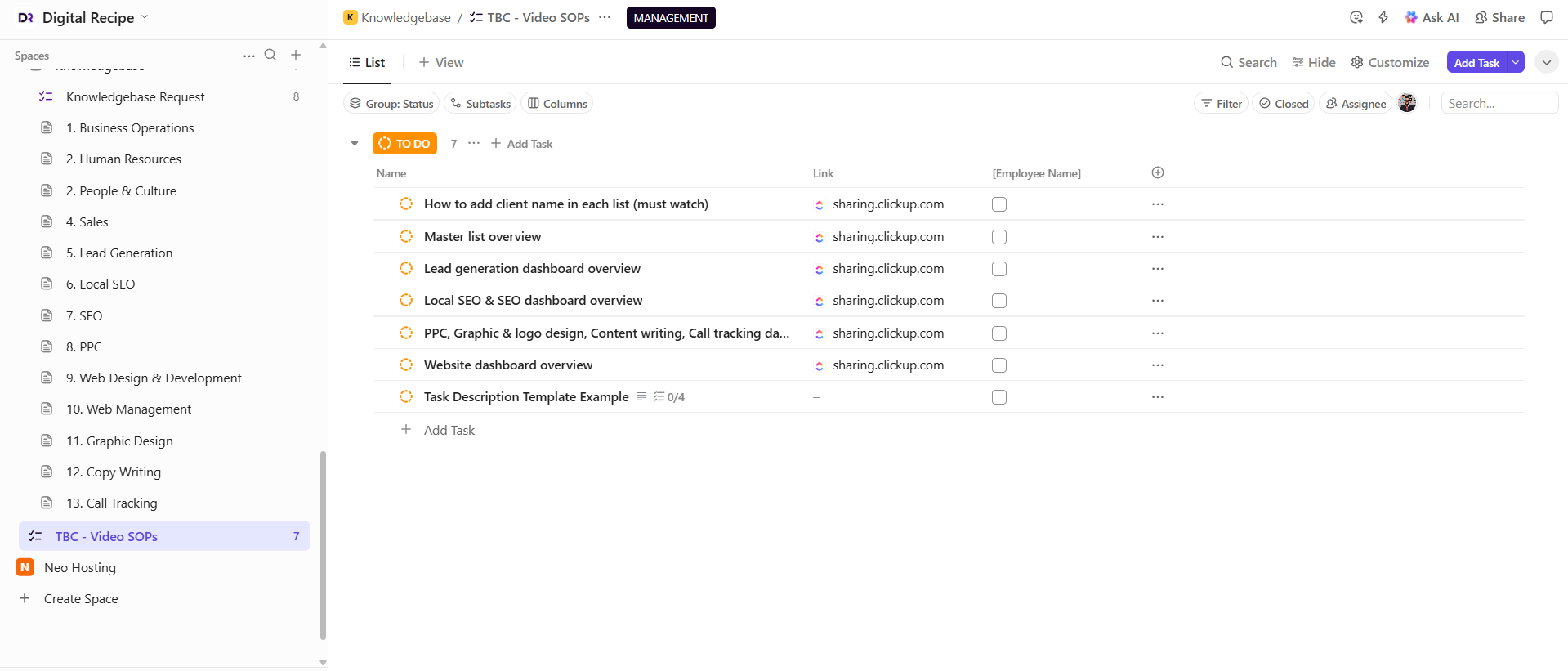Viewport: 1568px width, 671px height.
Task: Click the task Search input field
Action: pos(1499,103)
